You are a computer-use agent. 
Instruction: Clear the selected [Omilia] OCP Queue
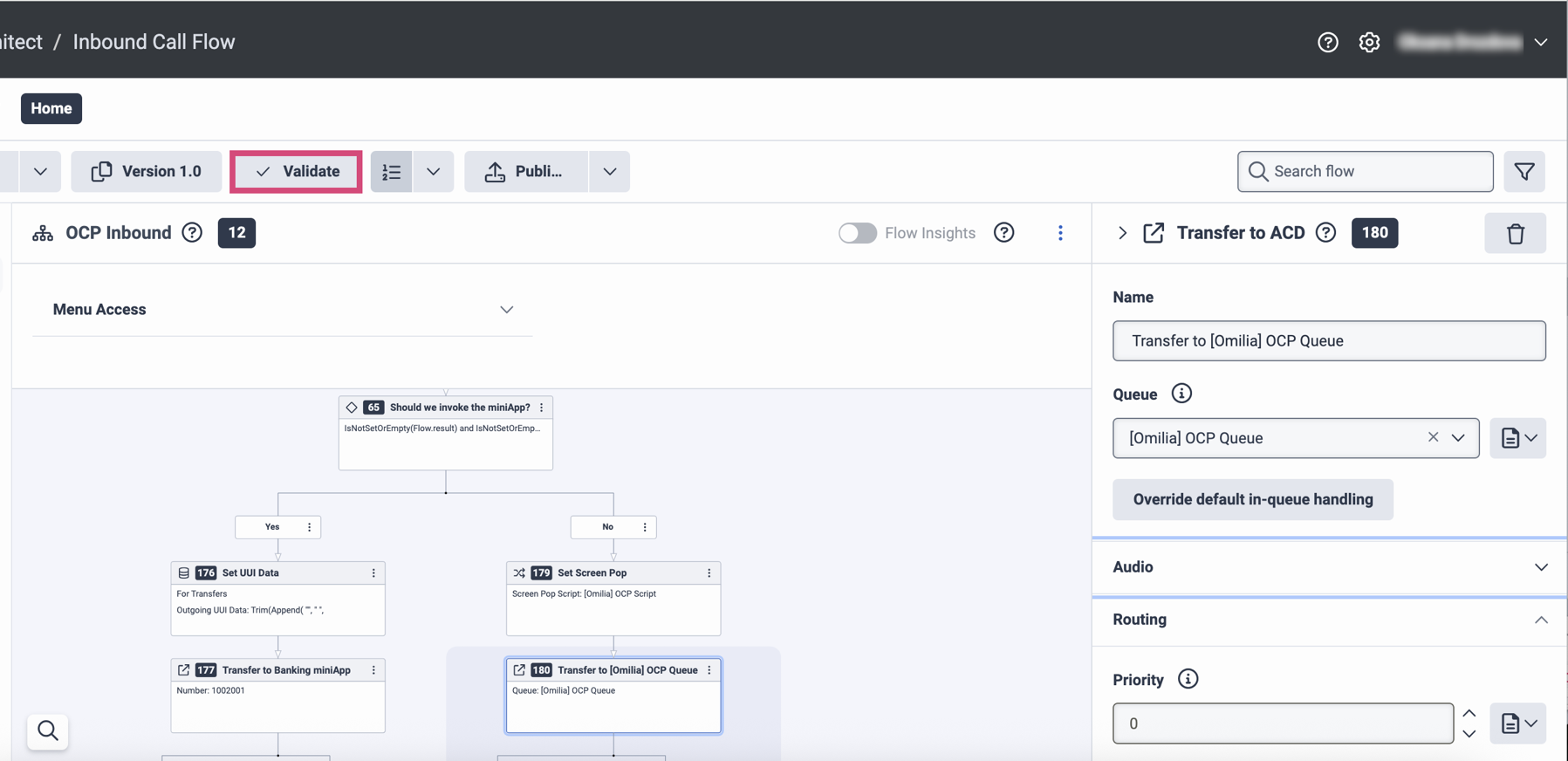click(1433, 437)
